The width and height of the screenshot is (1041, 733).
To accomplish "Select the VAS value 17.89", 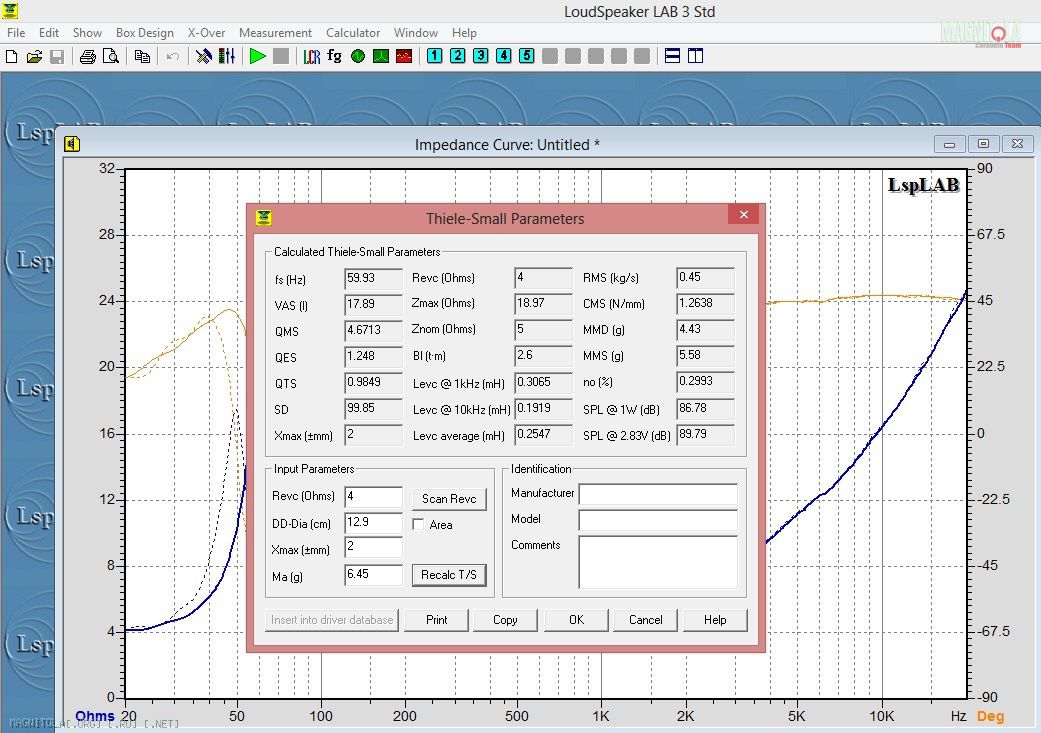I will point(373,304).
